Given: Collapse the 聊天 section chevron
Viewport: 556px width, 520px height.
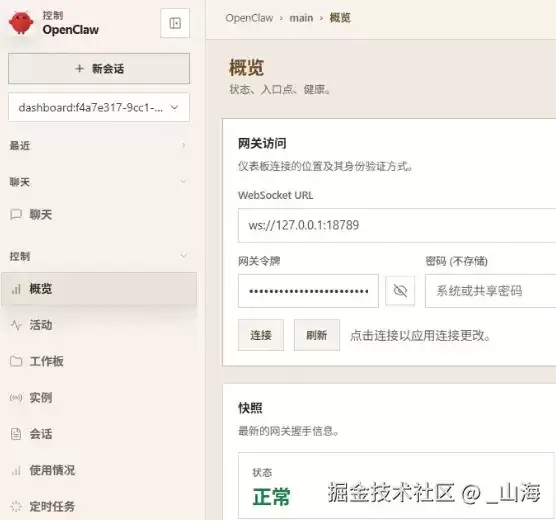Looking at the screenshot, I should (x=183, y=182).
